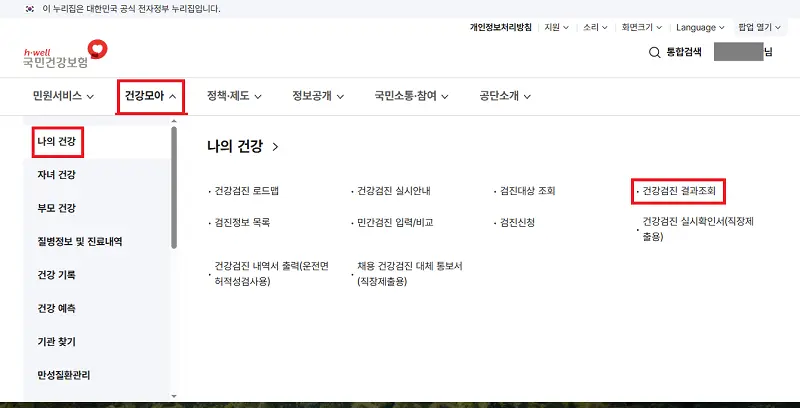
Task: Click the side menu scrollbar thumb
Action: tap(173, 188)
